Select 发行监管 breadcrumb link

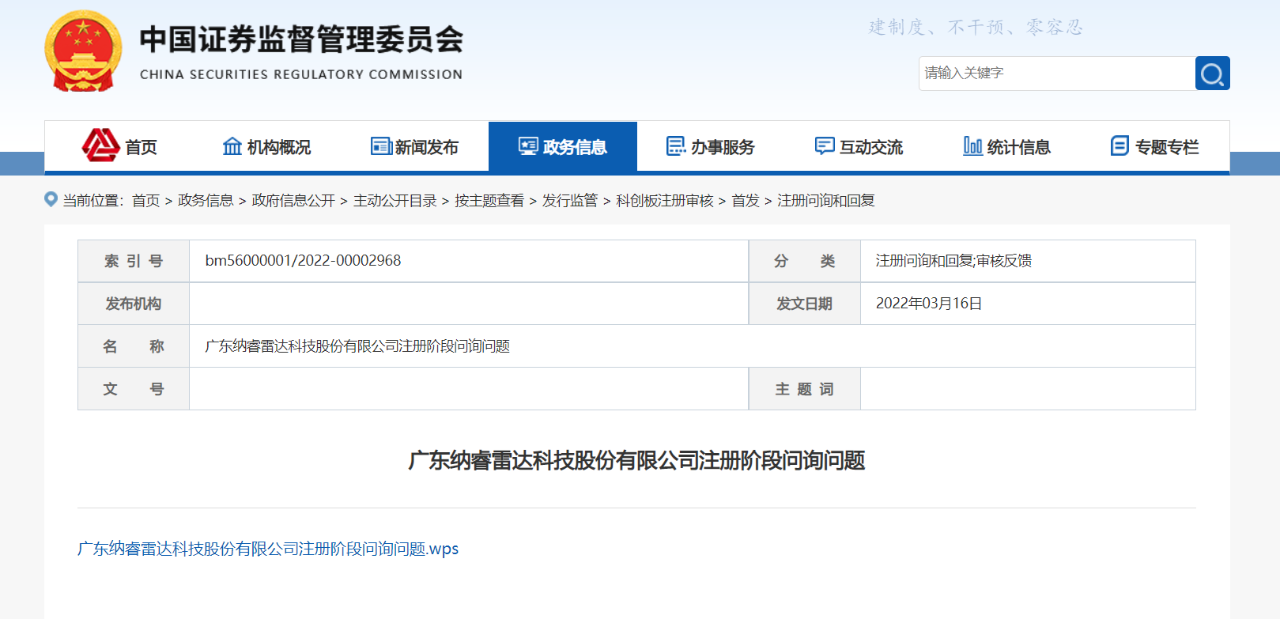pyautogui.click(x=570, y=200)
